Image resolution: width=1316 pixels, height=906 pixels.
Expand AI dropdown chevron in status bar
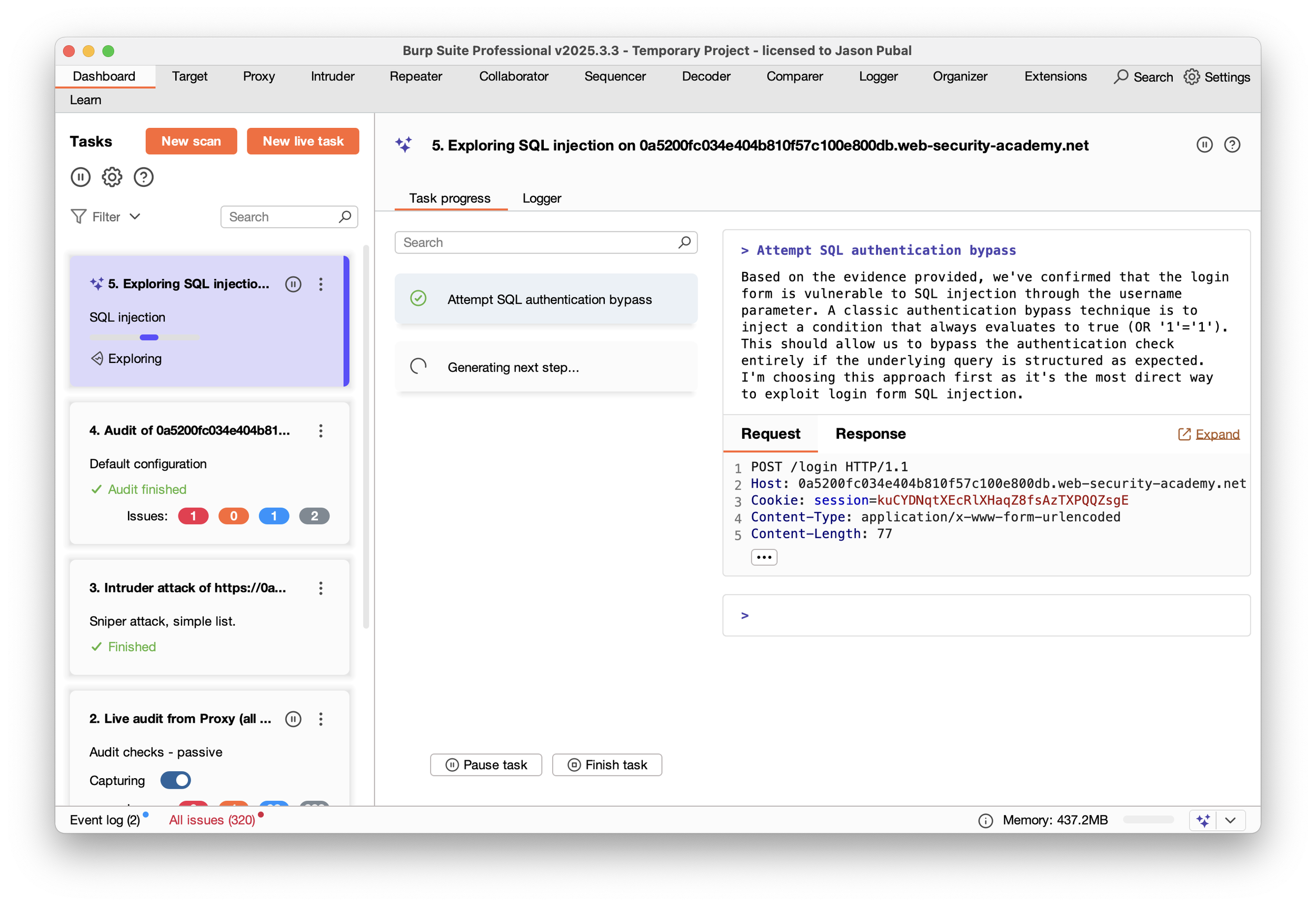click(x=1230, y=821)
